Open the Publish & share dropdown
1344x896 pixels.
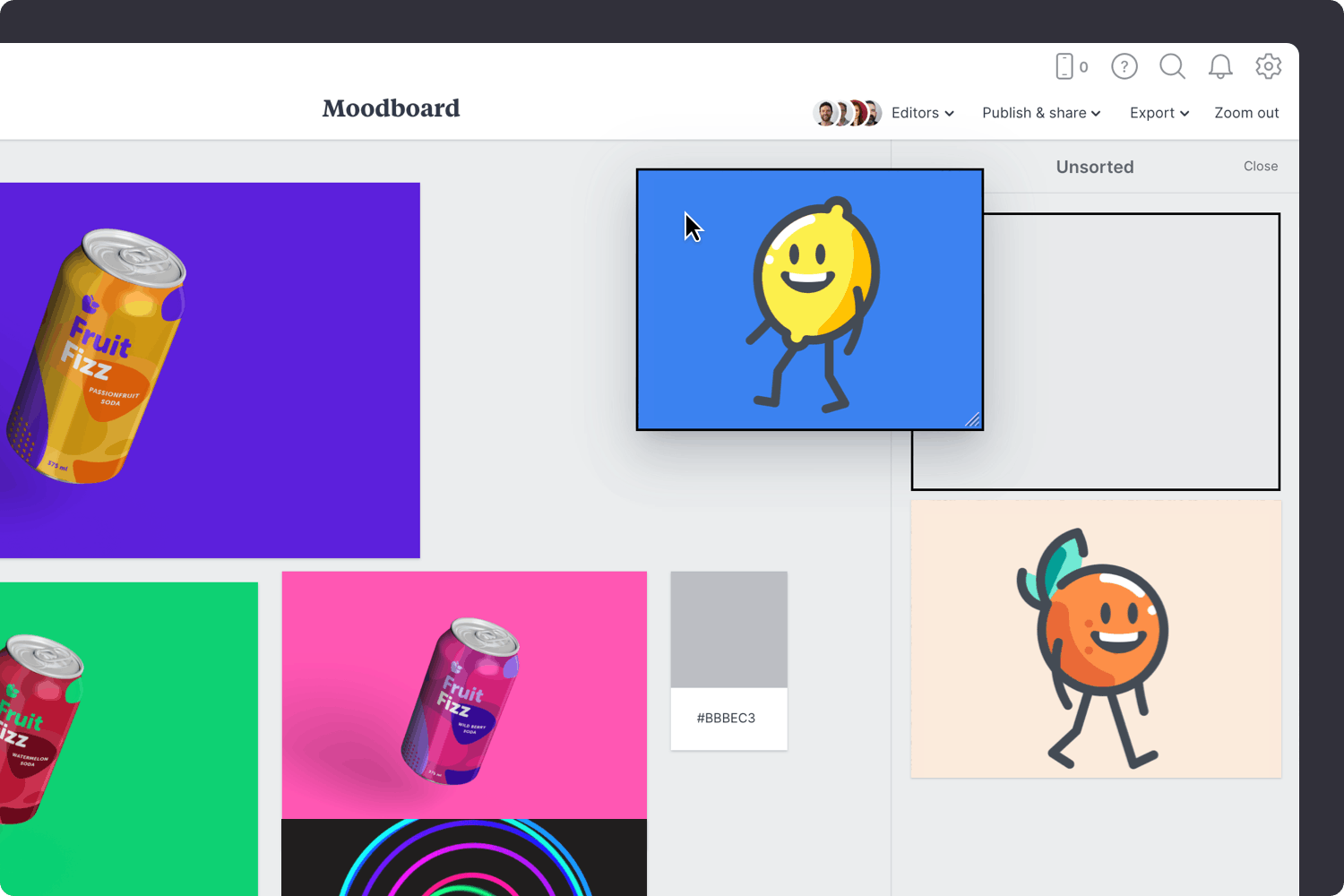pos(1041,113)
